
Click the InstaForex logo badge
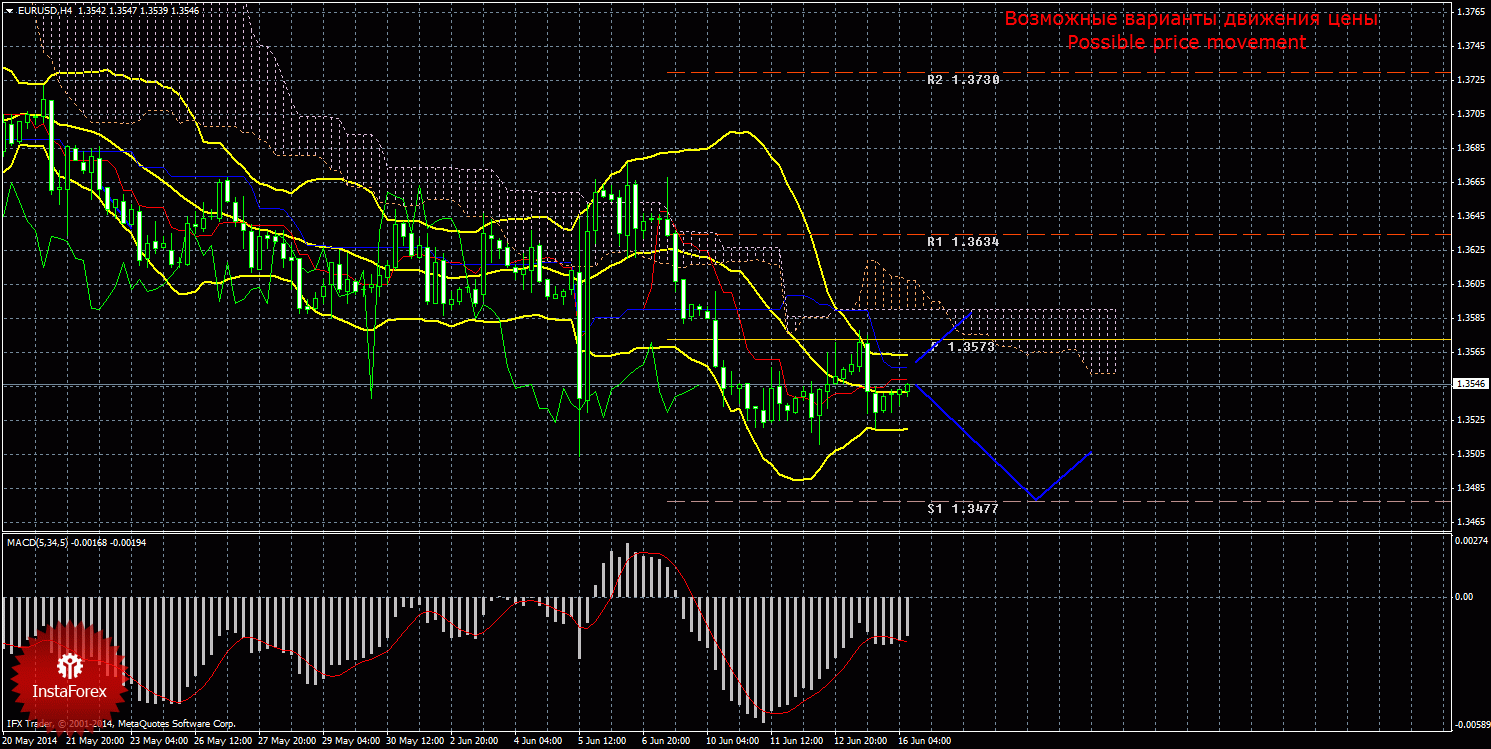click(69, 676)
